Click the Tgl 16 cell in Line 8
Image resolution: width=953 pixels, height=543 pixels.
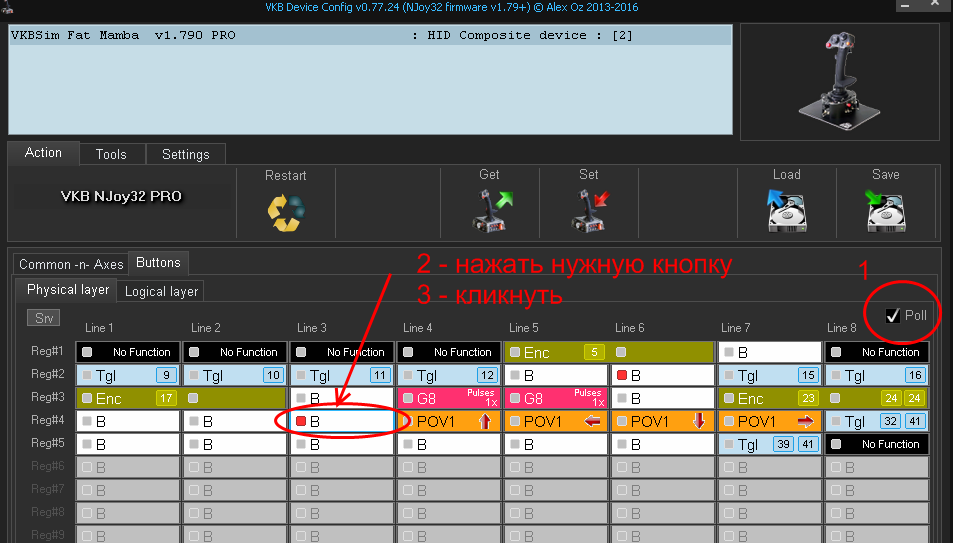(x=877, y=375)
